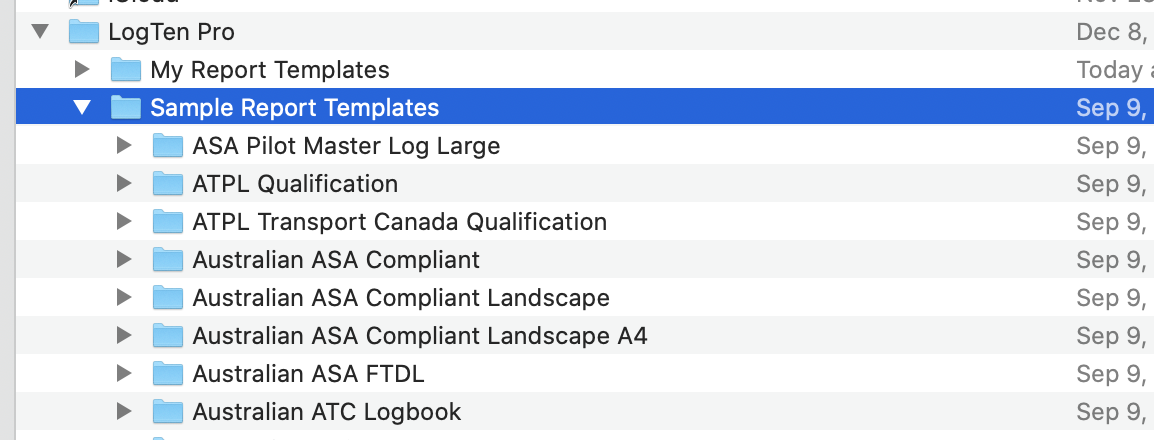The width and height of the screenshot is (1154, 440).
Task: Select the ASA Pilot Master Log Large name
Action: click(346, 146)
